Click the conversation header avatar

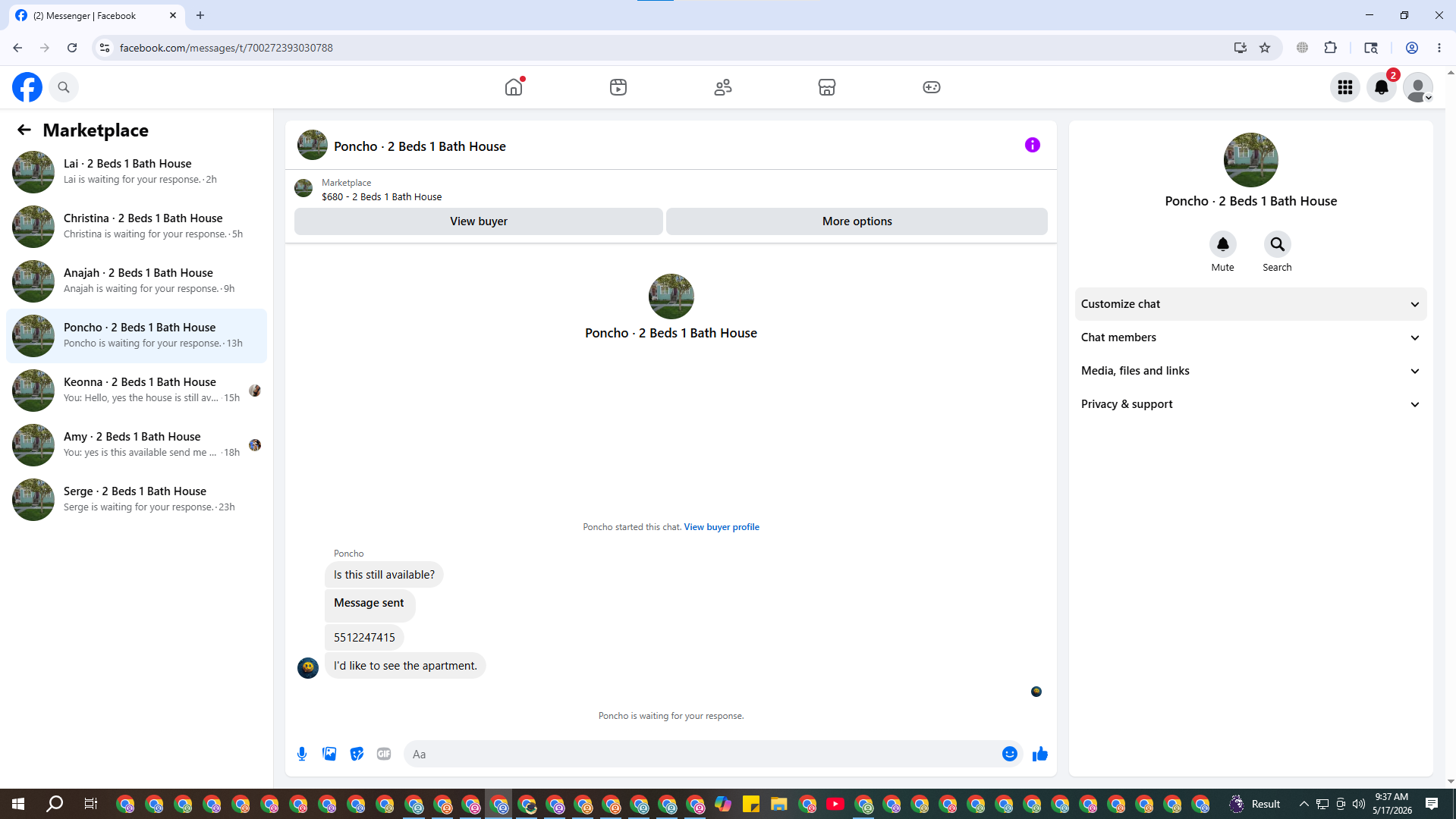313,145
